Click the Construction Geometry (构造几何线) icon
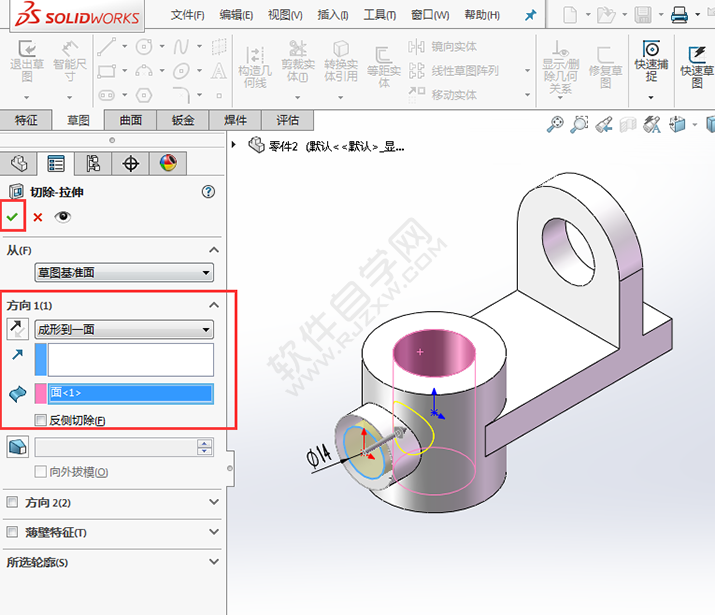 255,55
